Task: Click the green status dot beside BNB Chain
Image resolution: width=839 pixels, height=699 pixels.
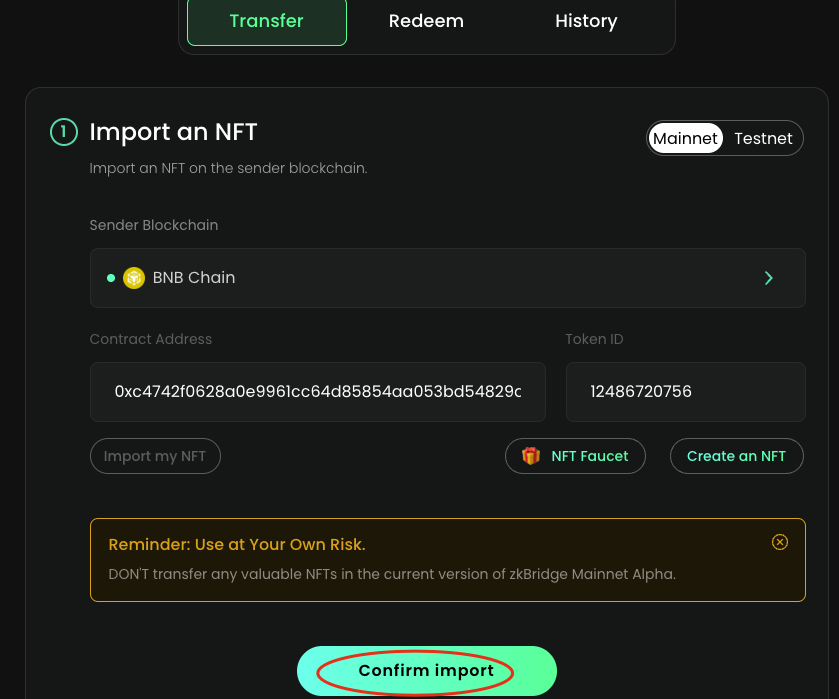Action: (x=111, y=278)
